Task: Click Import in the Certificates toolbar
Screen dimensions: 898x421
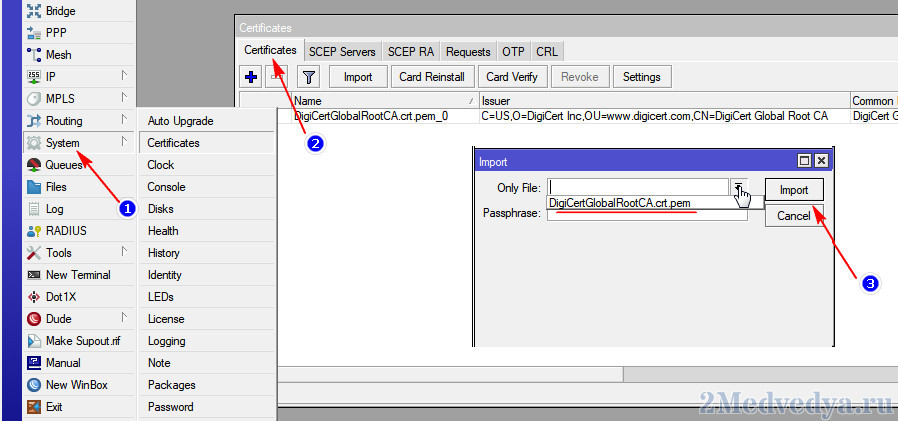Action: click(359, 77)
